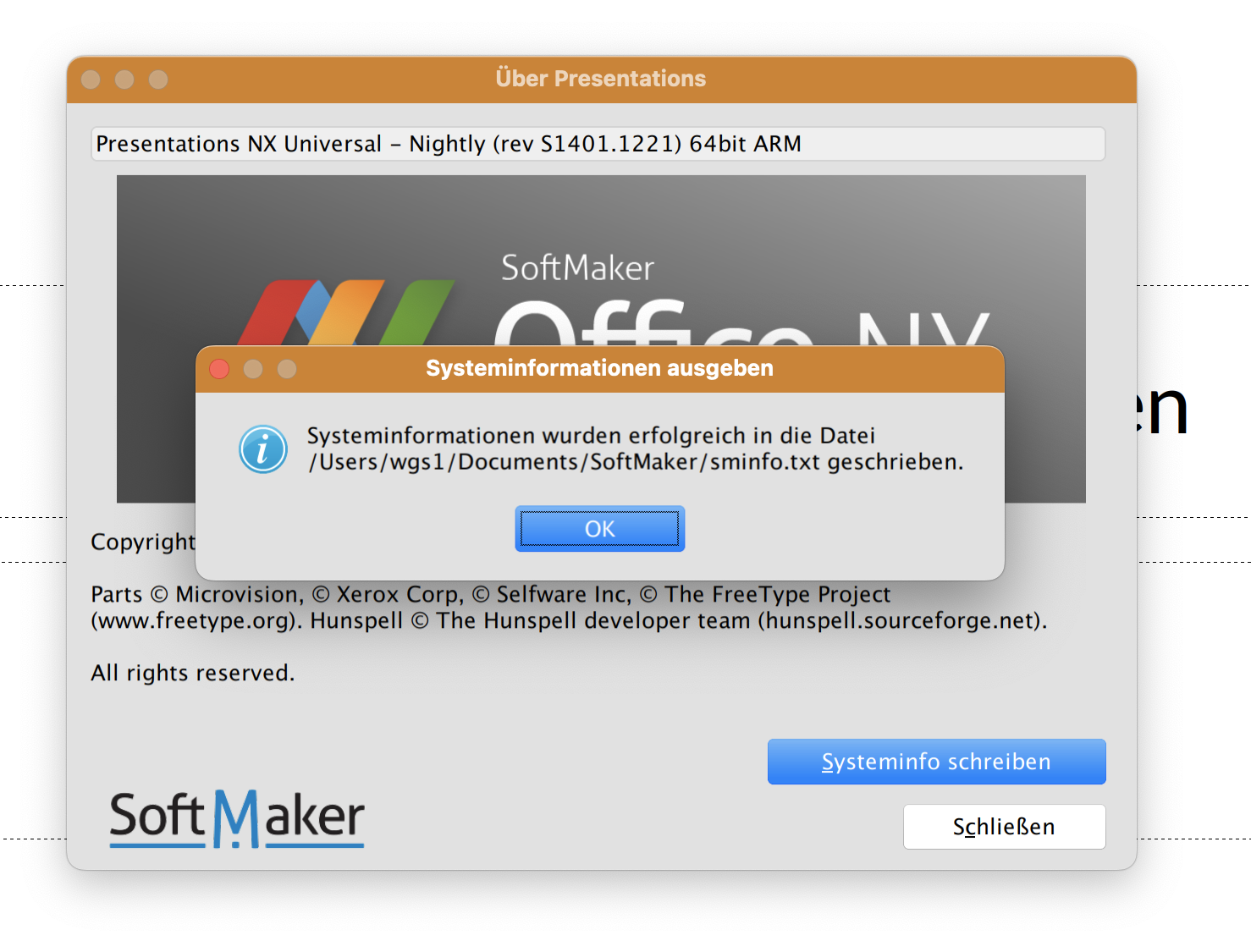Click the www.freetype.org address text
The width and height of the screenshot is (1251, 952).
[x=194, y=621]
